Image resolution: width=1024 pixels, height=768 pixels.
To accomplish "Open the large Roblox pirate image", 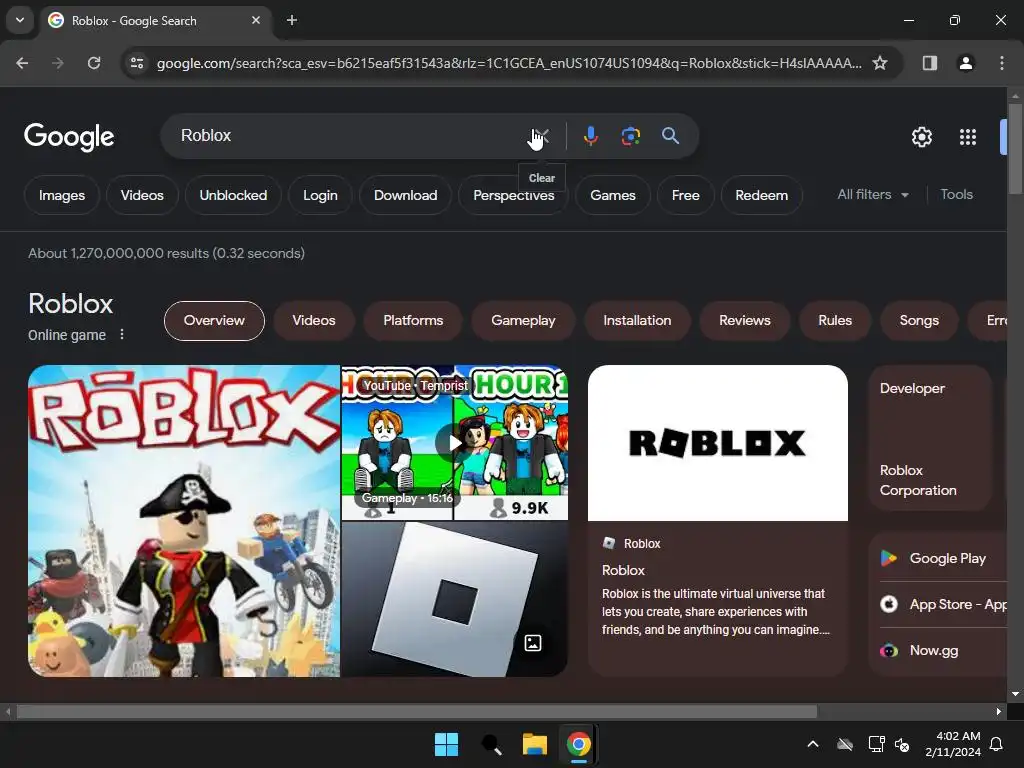I will tap(184, 520).
